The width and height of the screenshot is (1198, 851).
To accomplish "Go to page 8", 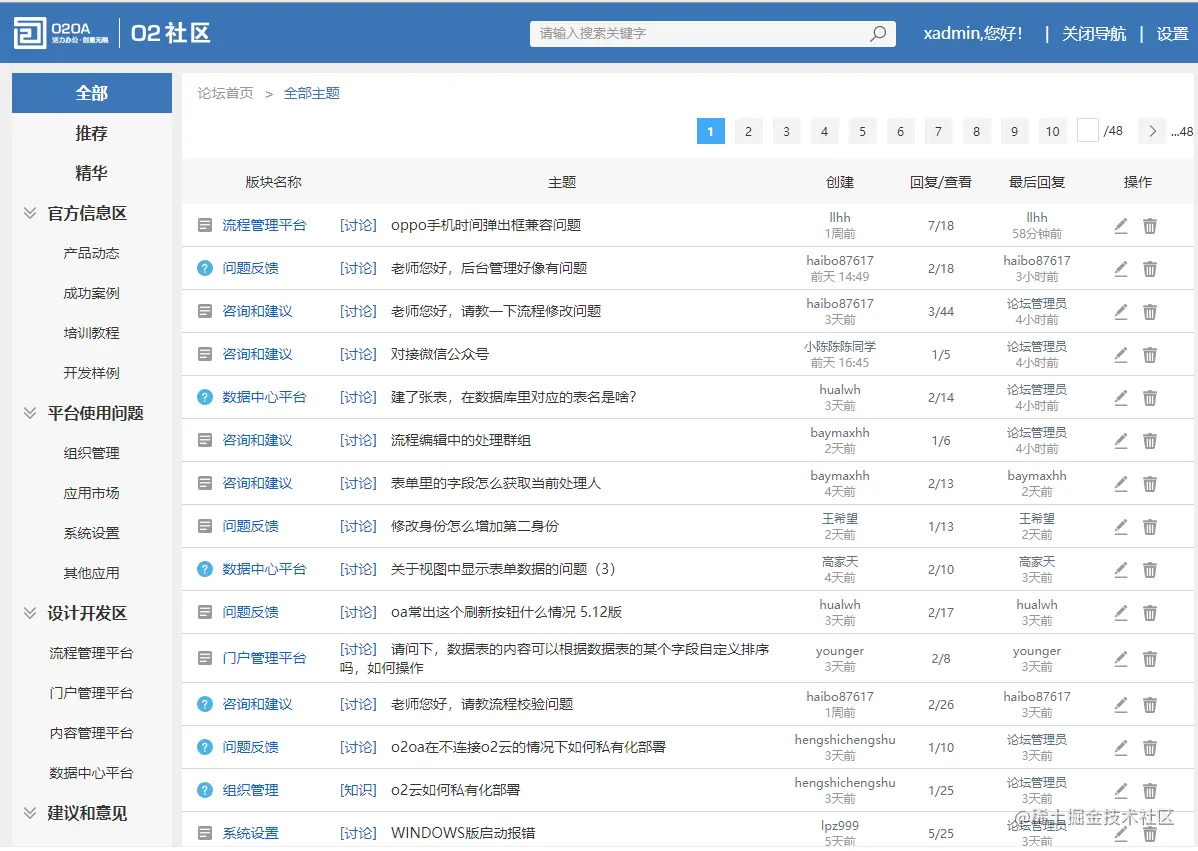I will coord(976,131).
